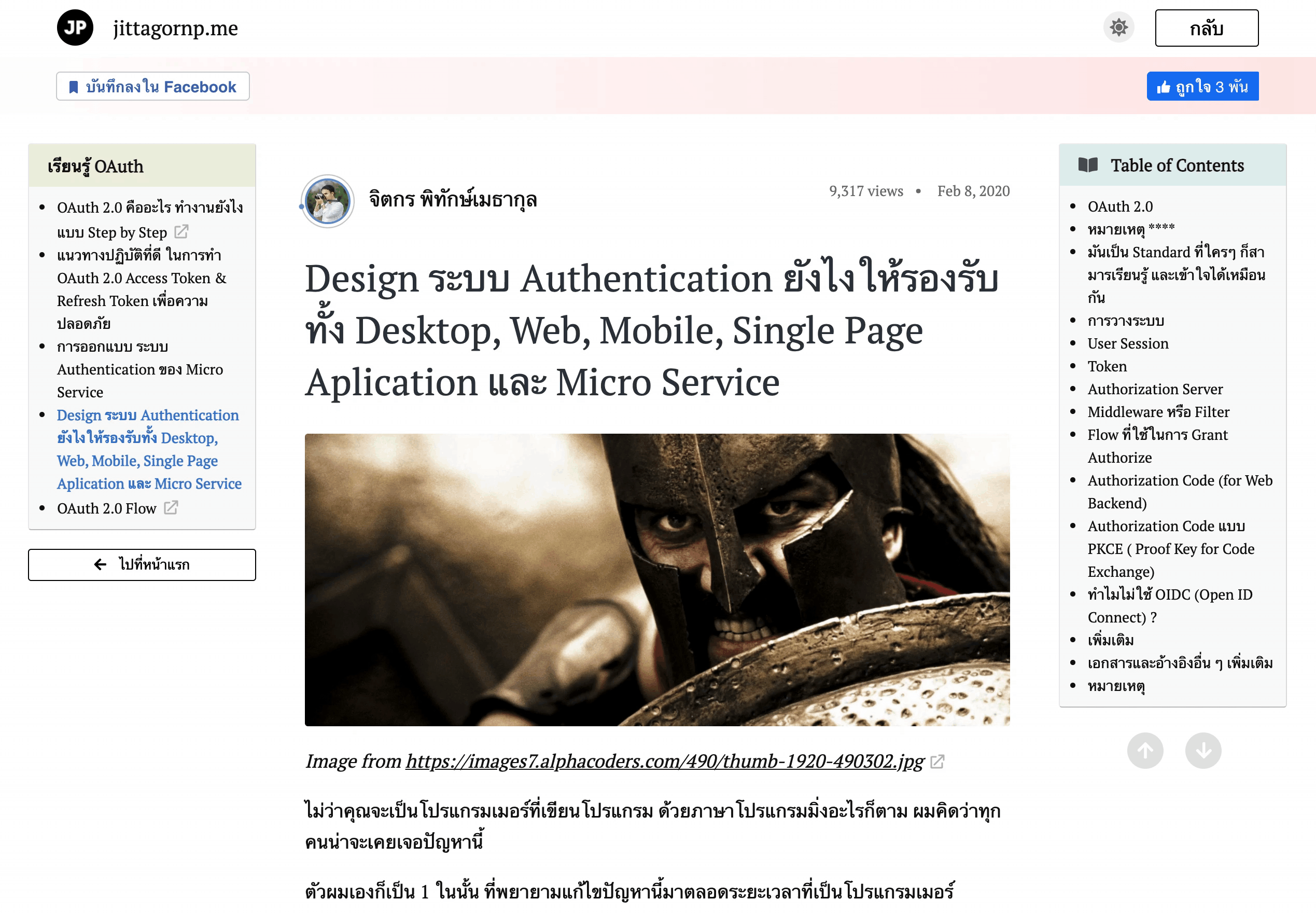Click the JP logo icon
Image resolution: width=1316 pixels, height=913 pixels.
[75, 27]
